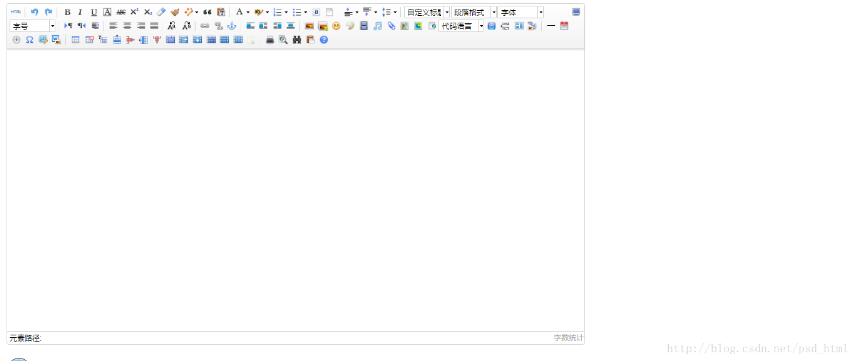The image size is (862, 364).
Task: Insert a video
Action: click(x=364, y=26)
